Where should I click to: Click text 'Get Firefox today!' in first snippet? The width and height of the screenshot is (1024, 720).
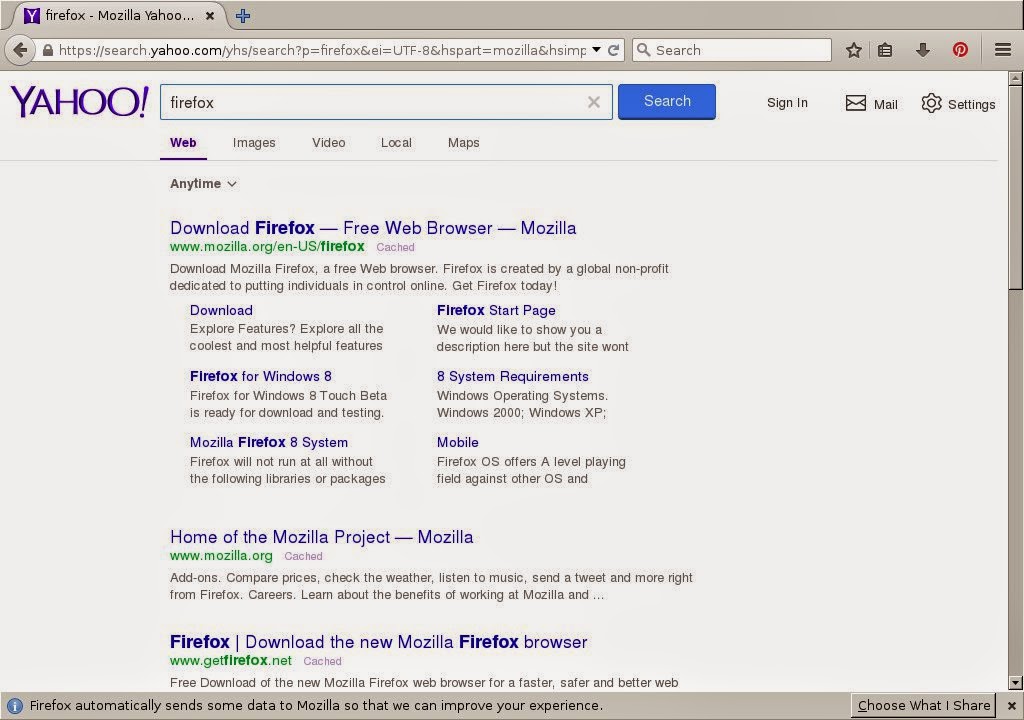click(504, 286)
